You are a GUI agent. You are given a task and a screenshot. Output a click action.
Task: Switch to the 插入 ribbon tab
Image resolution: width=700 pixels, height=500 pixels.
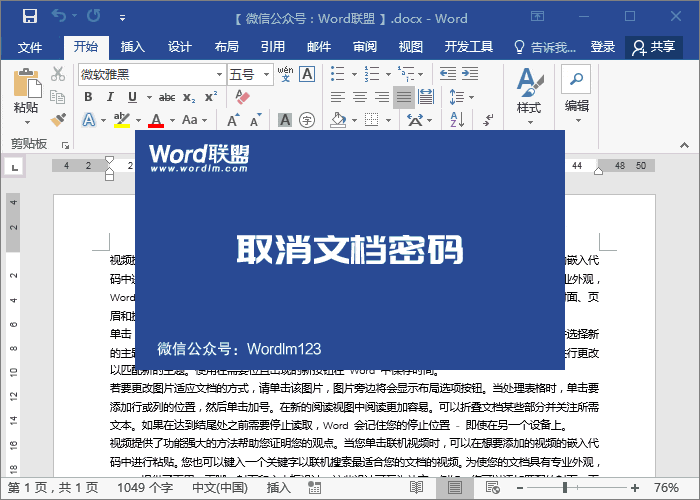tap(132, 46)
